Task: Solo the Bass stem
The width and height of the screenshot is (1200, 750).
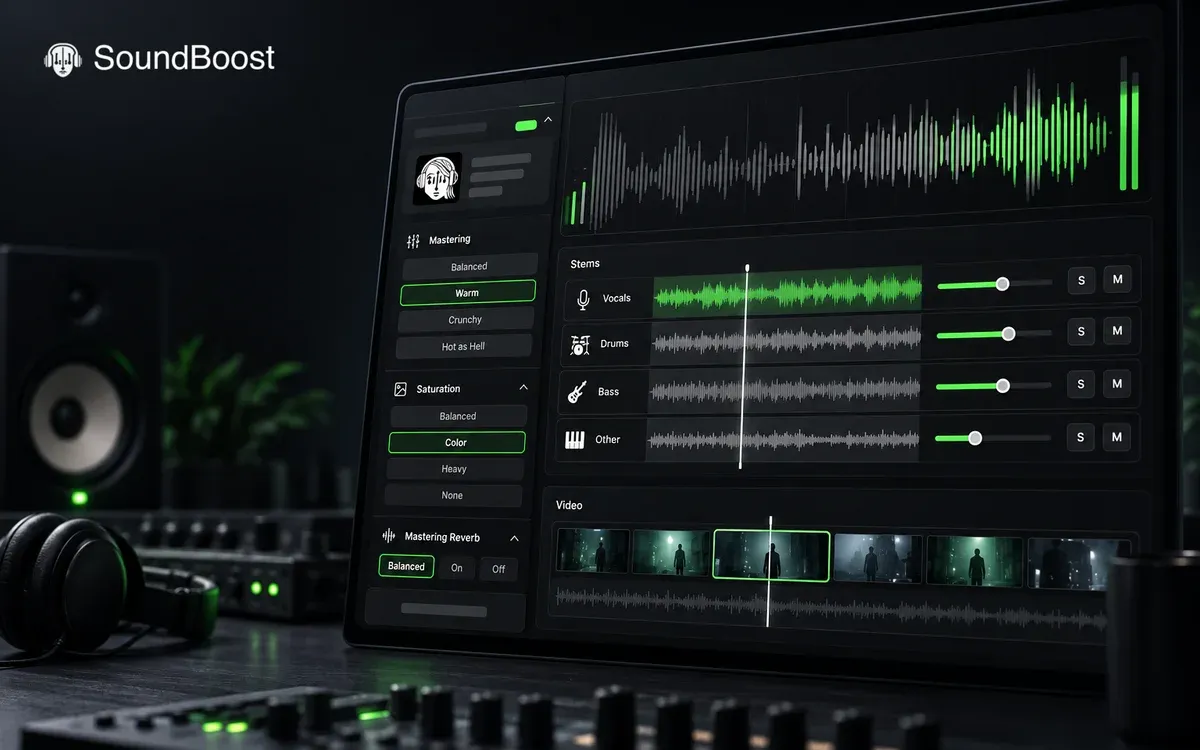Action: (x=1081, y=383)
